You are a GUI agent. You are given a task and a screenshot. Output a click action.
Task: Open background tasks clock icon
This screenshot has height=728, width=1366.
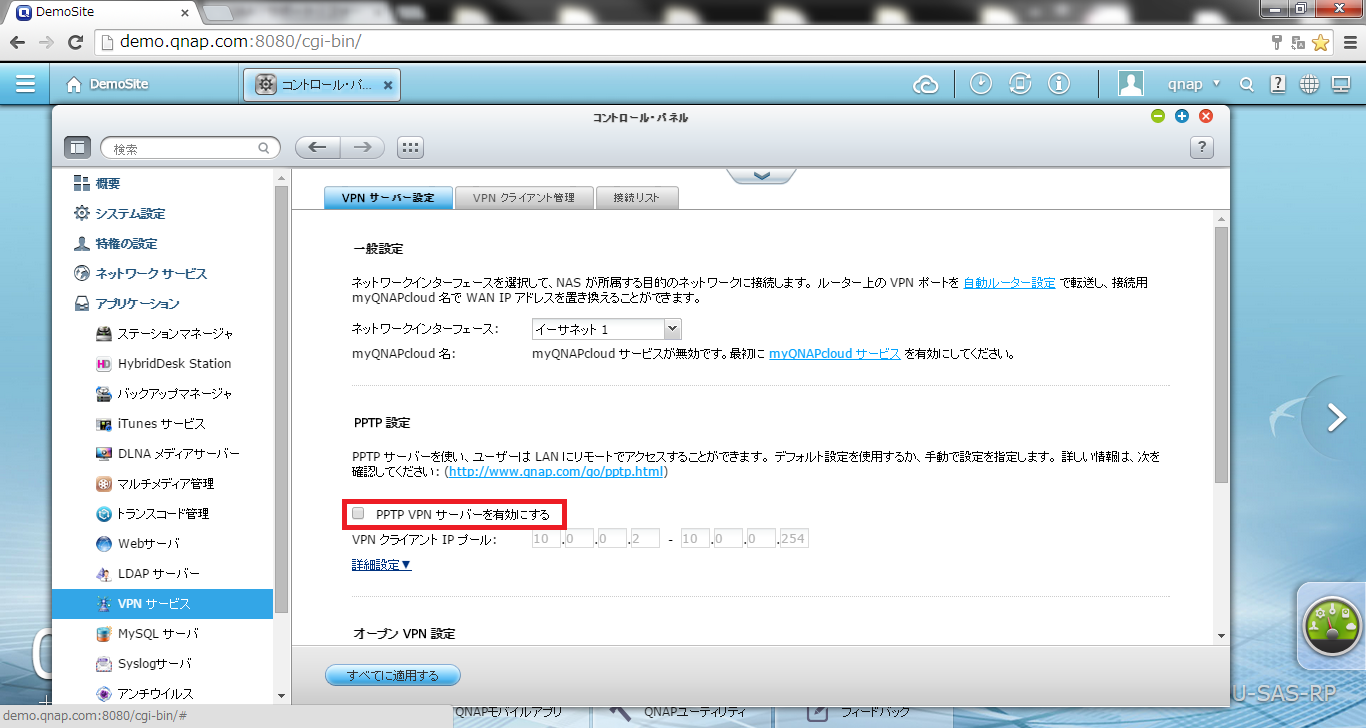[981, 84]
